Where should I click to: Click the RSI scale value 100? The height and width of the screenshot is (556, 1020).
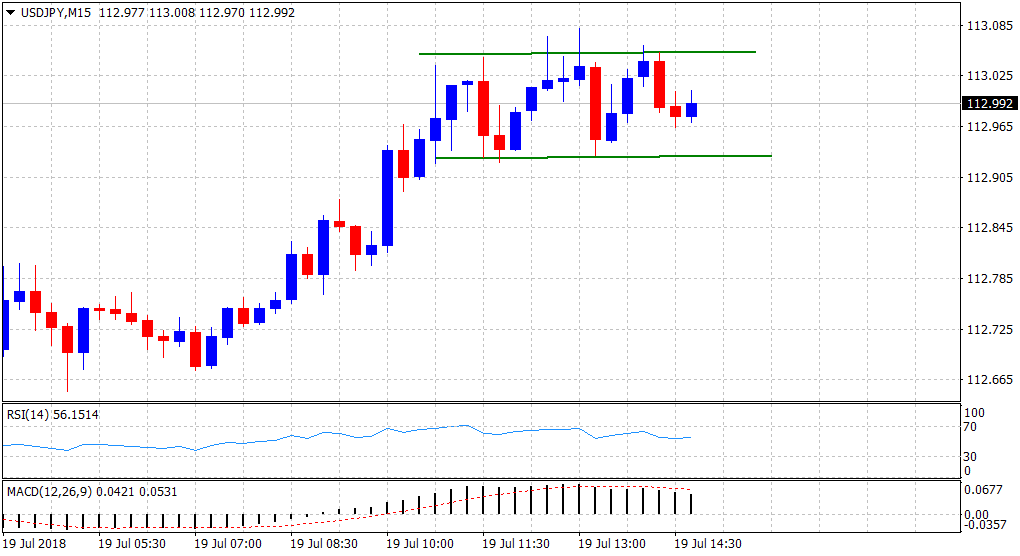click(974, 413)
